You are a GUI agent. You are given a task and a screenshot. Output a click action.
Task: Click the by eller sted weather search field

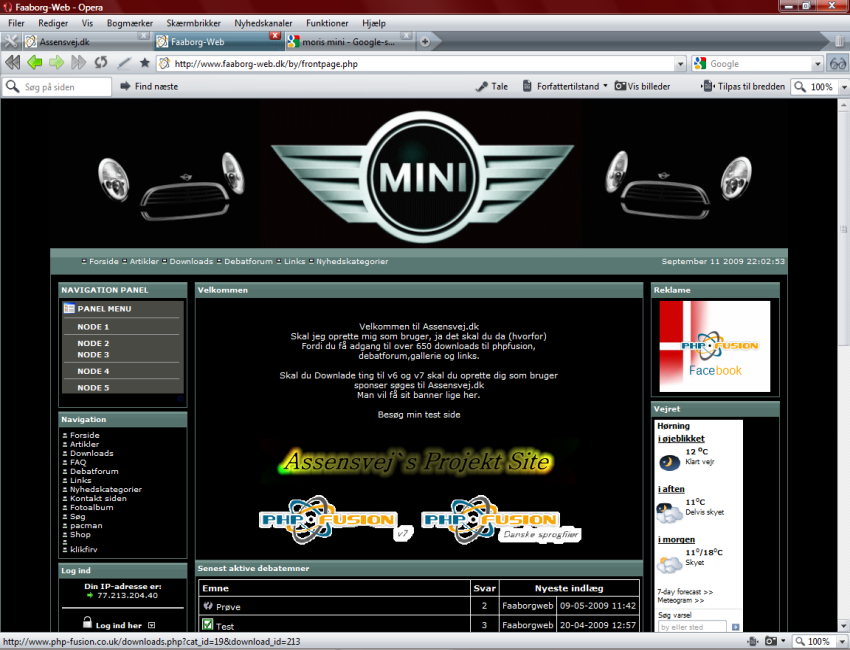point(692,627)
